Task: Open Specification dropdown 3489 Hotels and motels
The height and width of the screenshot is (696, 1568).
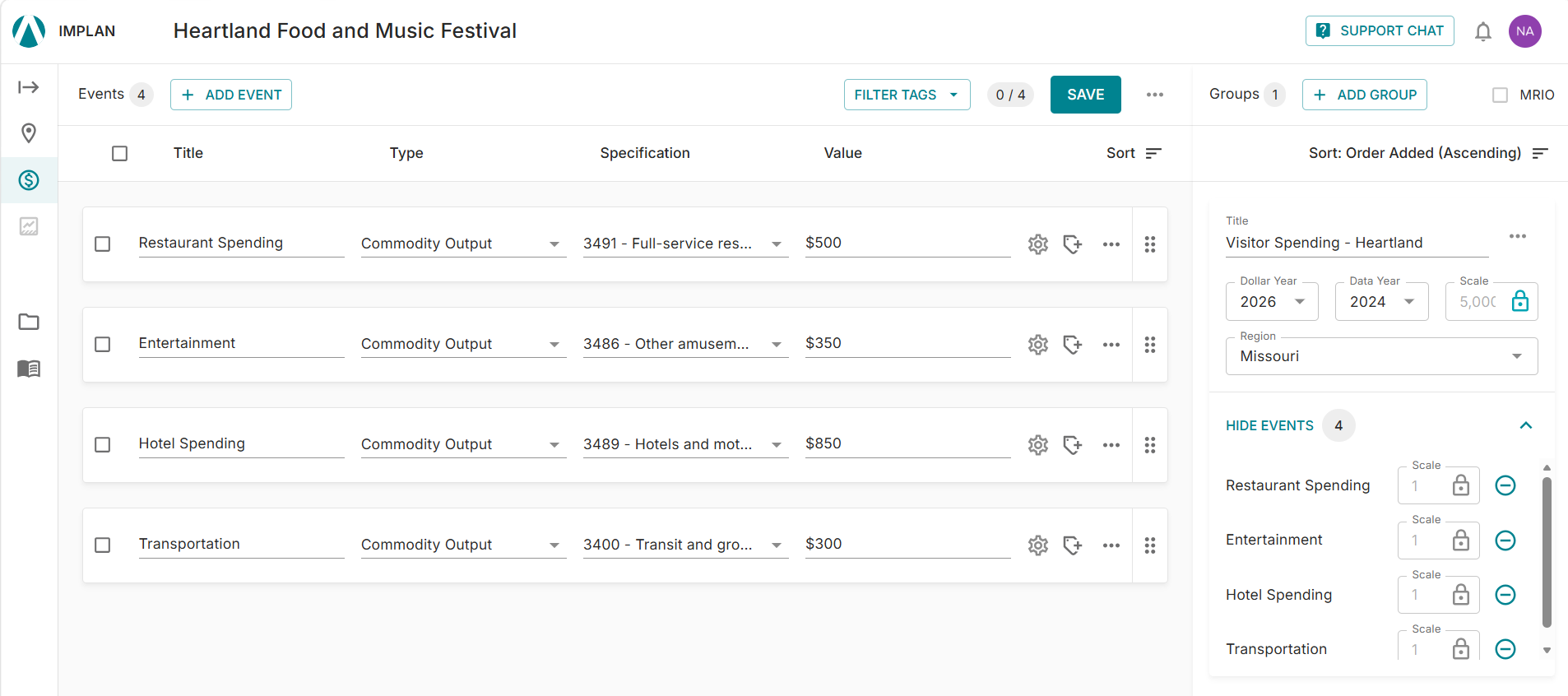Action: coord(685,445)
